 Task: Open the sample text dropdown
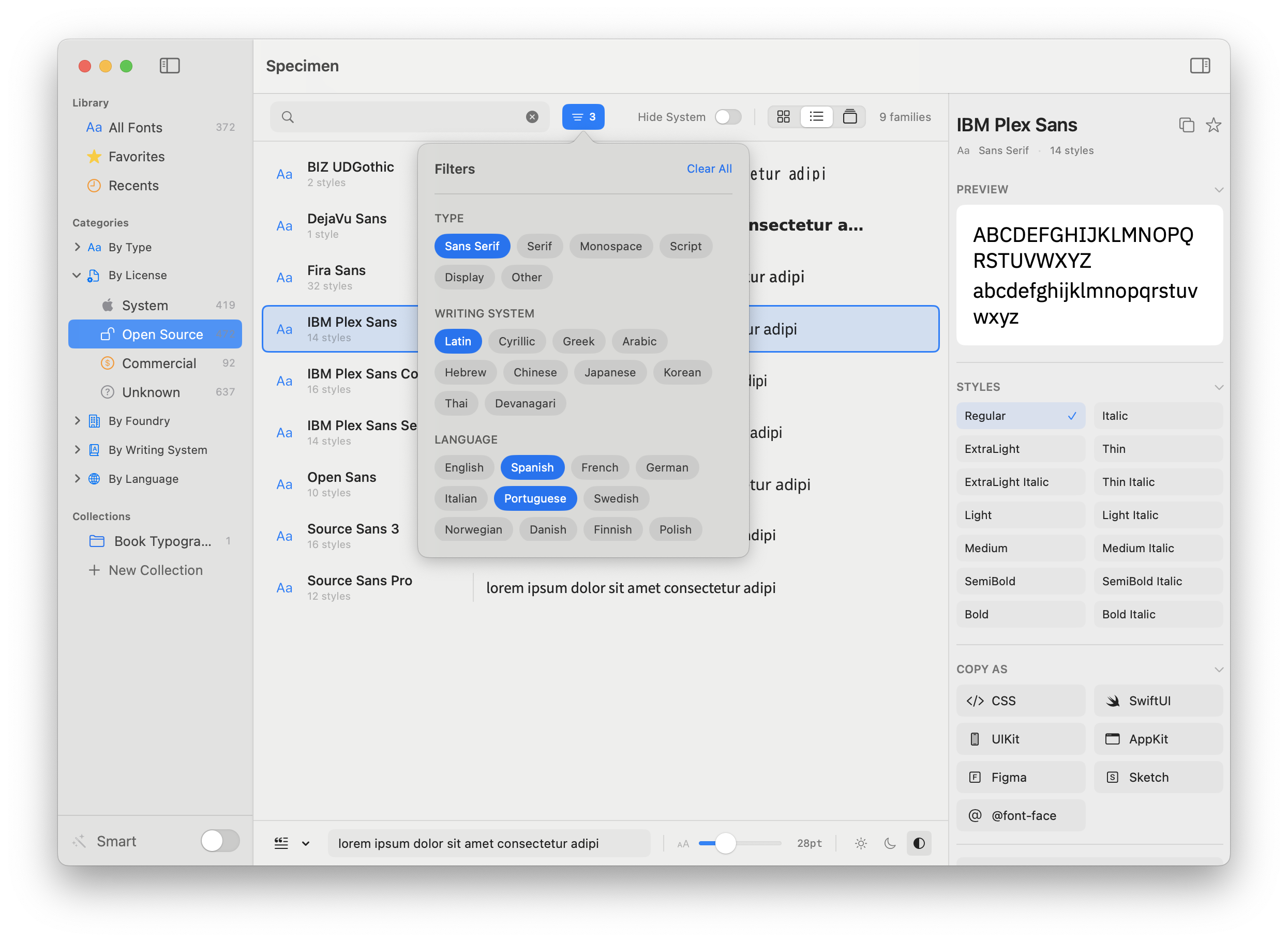click(306, 843)
